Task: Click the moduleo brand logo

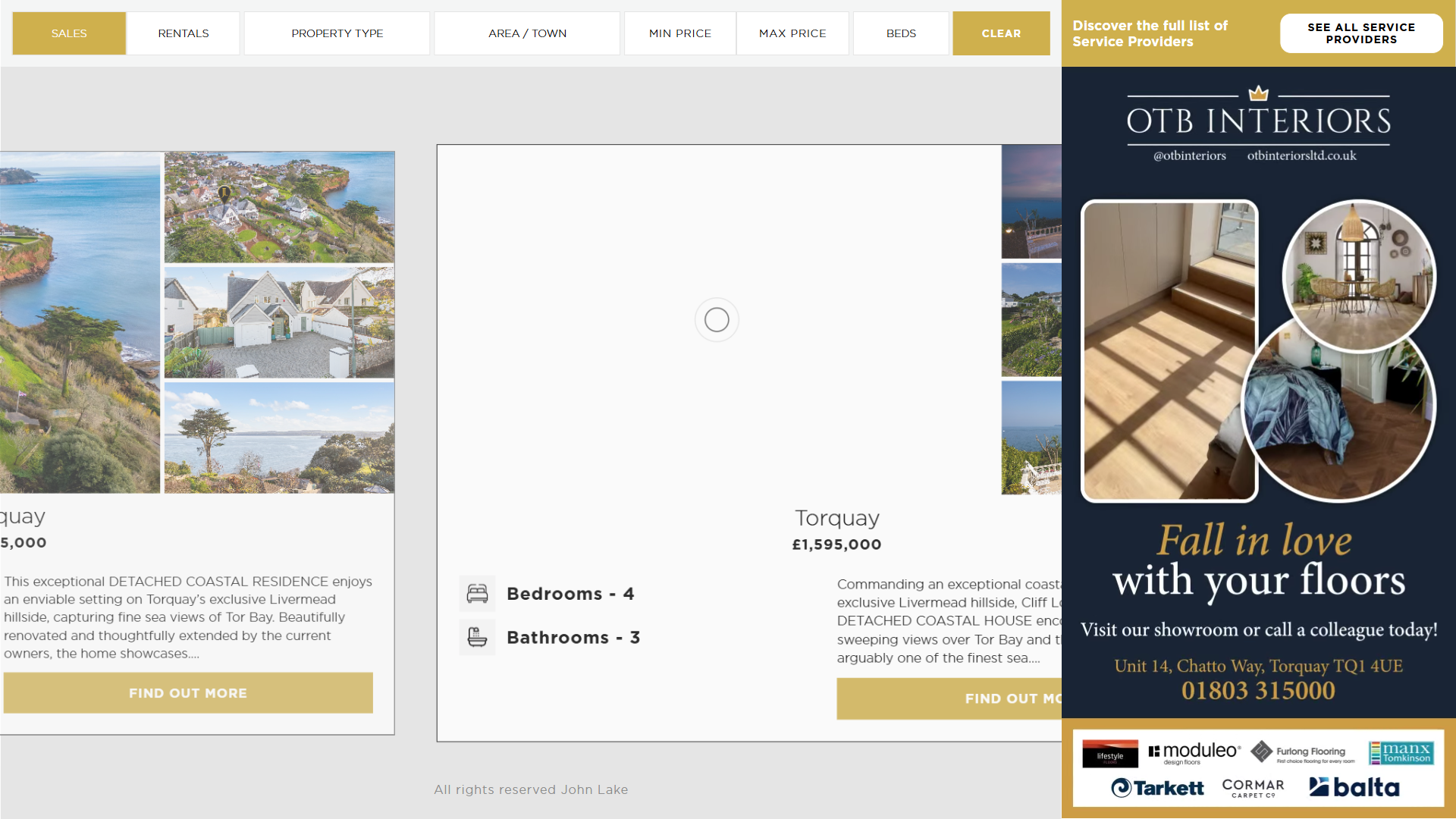Action: click(x=1194, y=752)
